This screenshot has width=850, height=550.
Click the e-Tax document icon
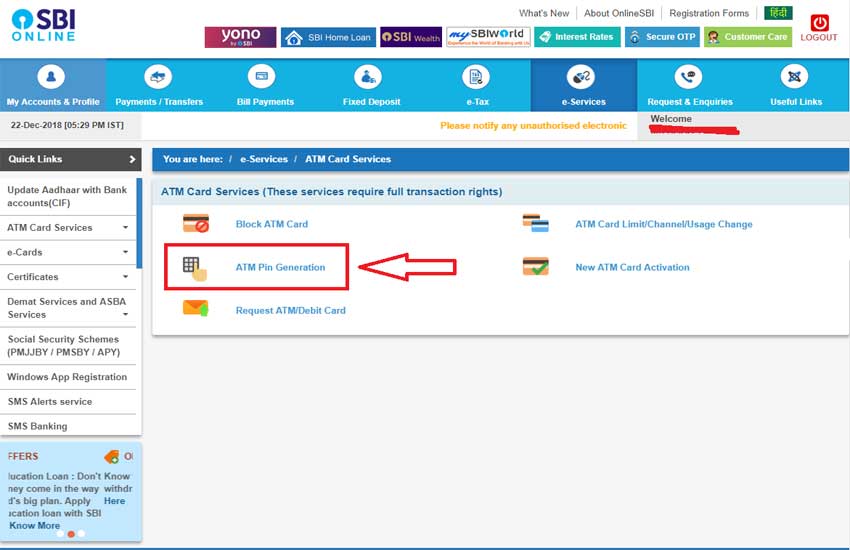click(x=476, y=77)
